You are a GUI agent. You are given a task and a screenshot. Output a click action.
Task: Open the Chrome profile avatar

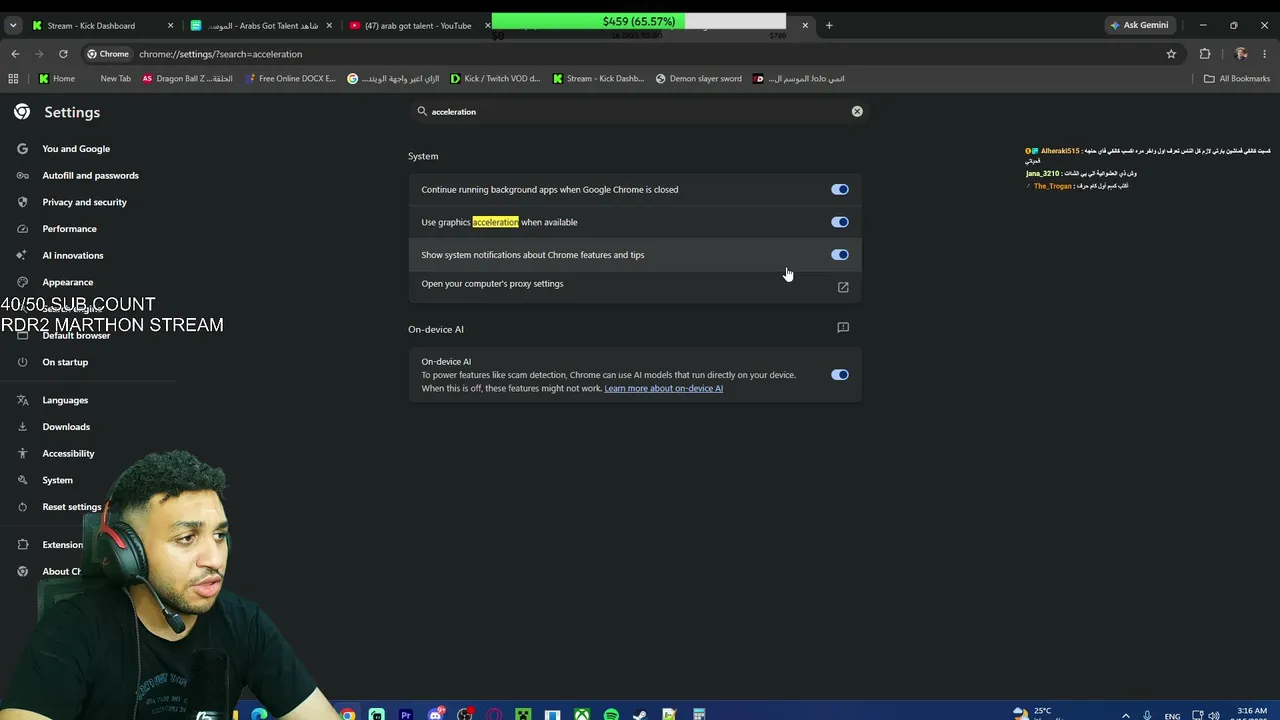tap(1241, 54)
